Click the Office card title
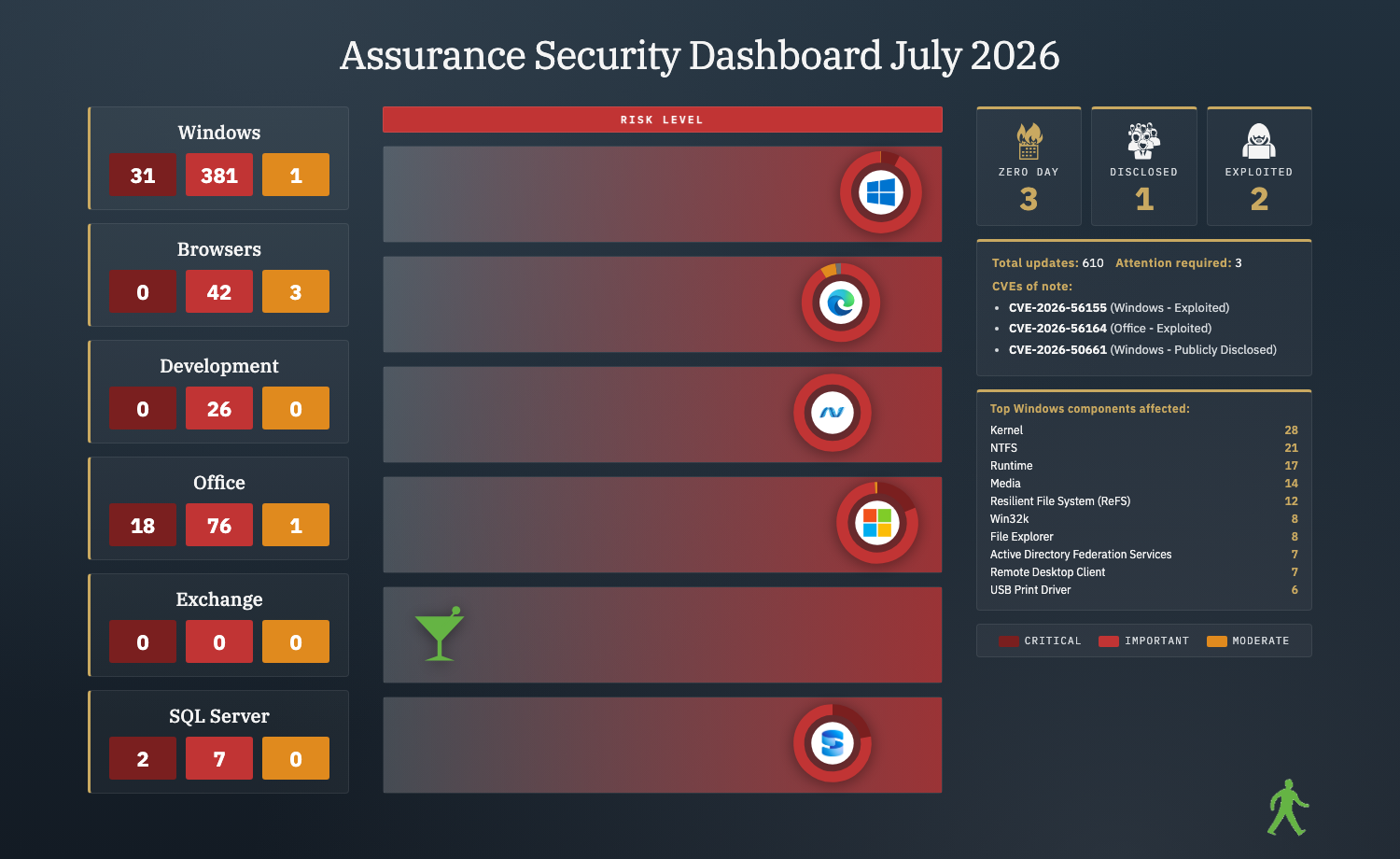The width and height of the screenshot is (1400, 859). [x=219, y=483]
